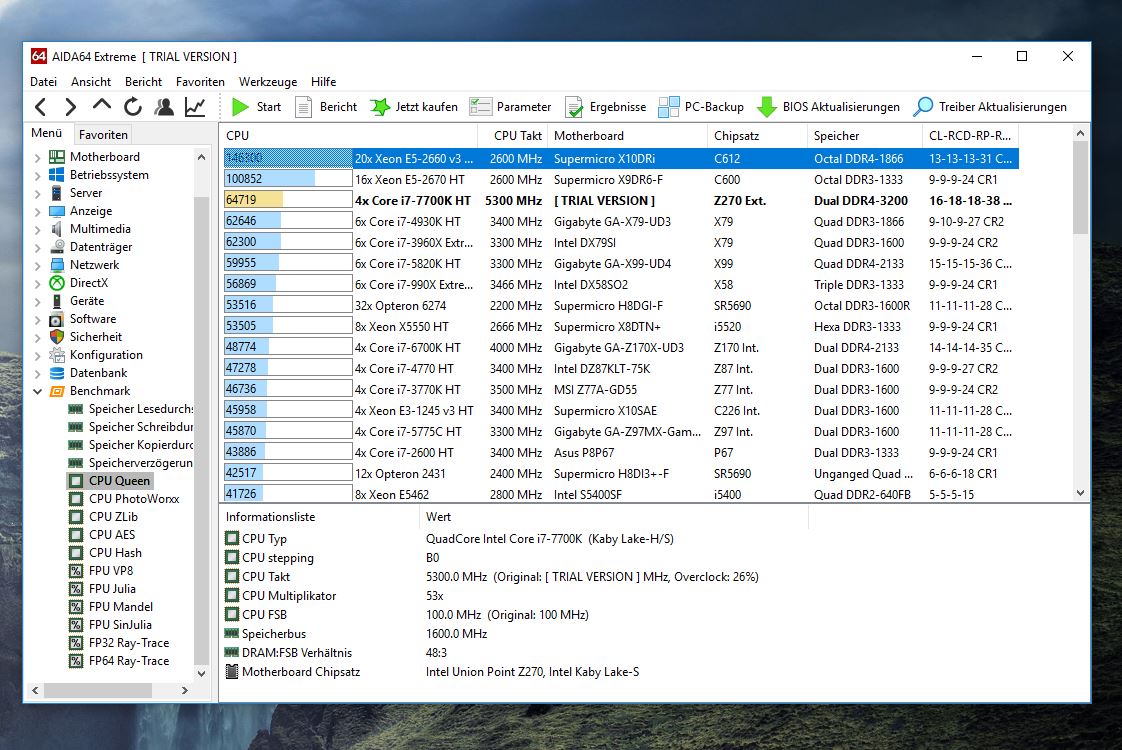The image size is (1122, 750).
Task: Click the back navigation arrow icon
Action: (40, 107)
